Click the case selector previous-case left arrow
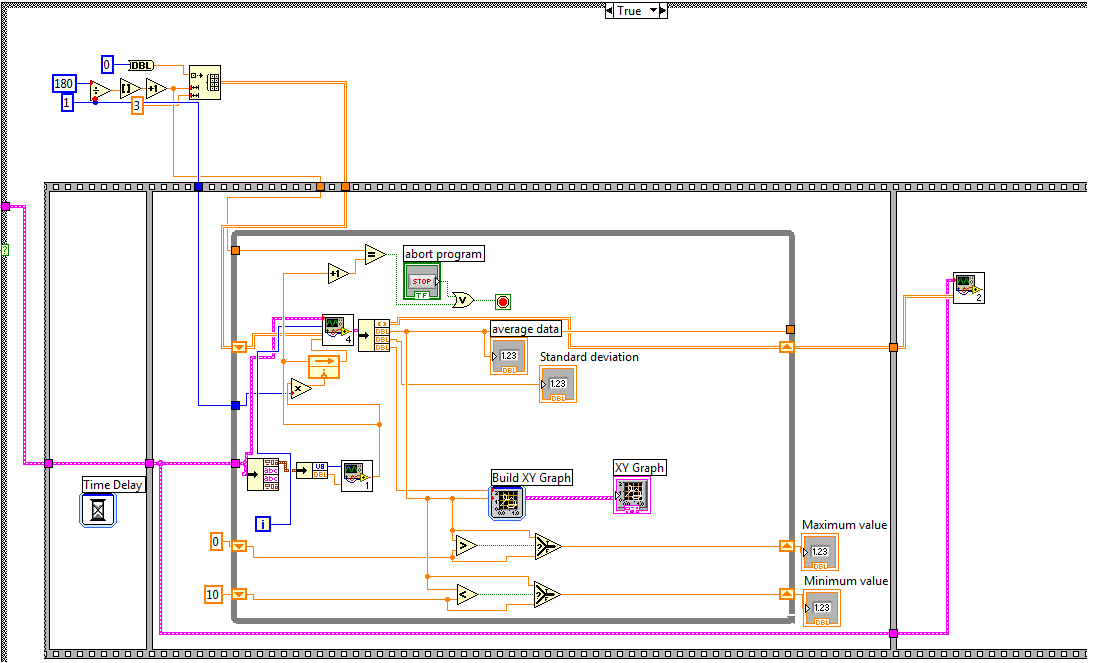This screenshot has width=1116, height=663. tap(609, 11)
